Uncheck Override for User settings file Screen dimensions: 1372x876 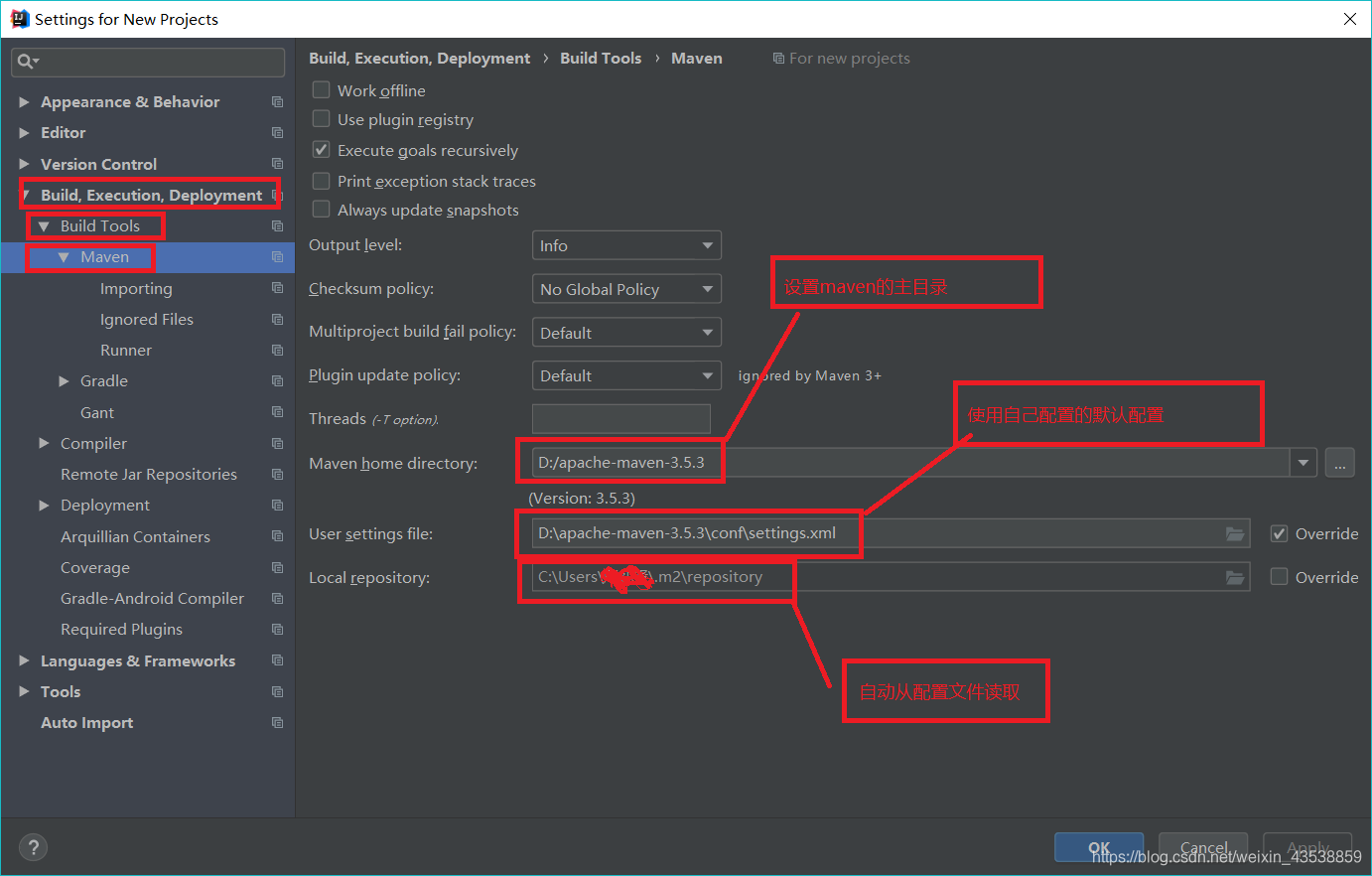pyautogui.click(x=1280, y=533)
